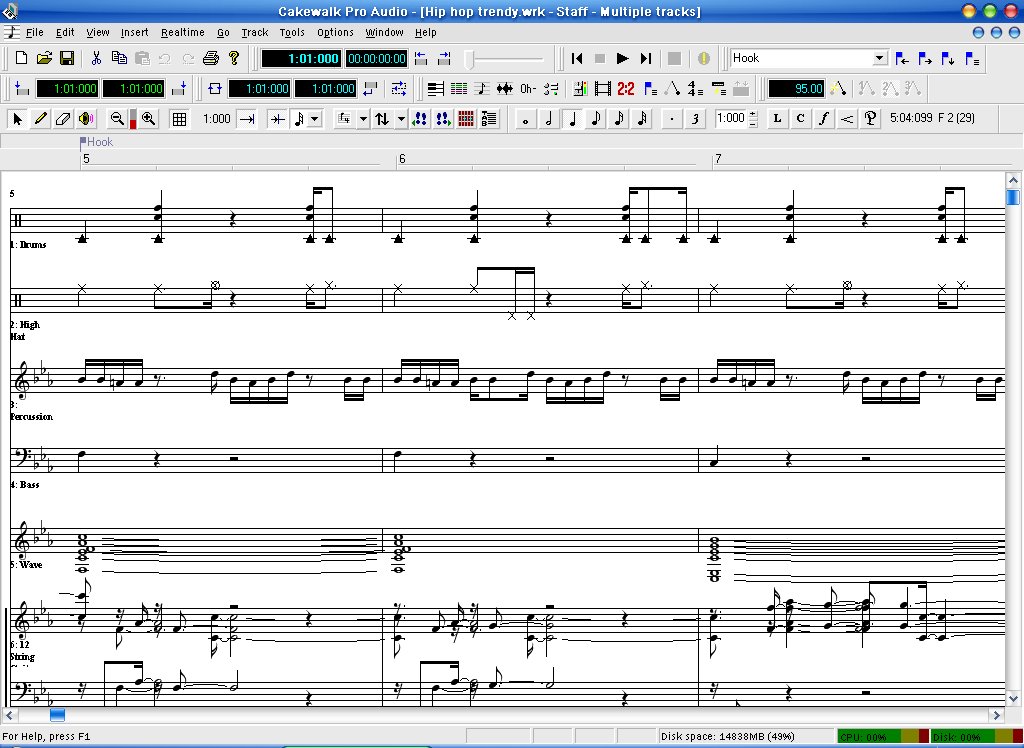
Task: Activate the Scrub speaker tool
Action: 86,119
